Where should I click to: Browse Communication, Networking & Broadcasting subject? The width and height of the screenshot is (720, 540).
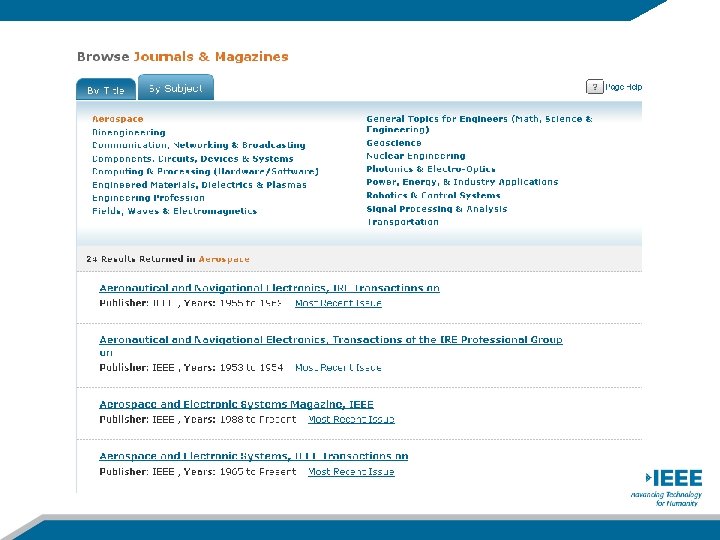198,145
